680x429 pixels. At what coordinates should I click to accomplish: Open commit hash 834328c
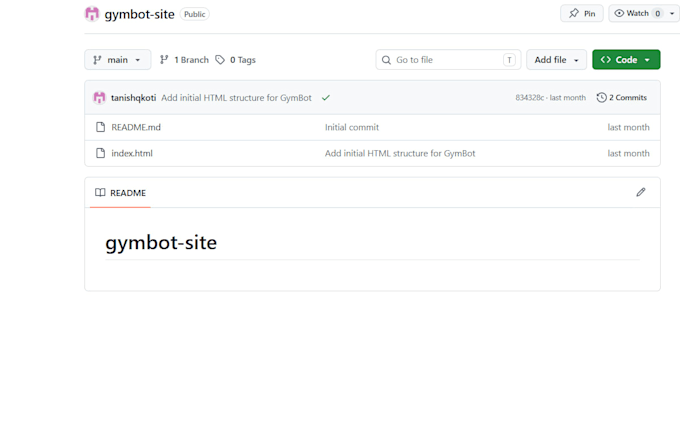point(530,98)
